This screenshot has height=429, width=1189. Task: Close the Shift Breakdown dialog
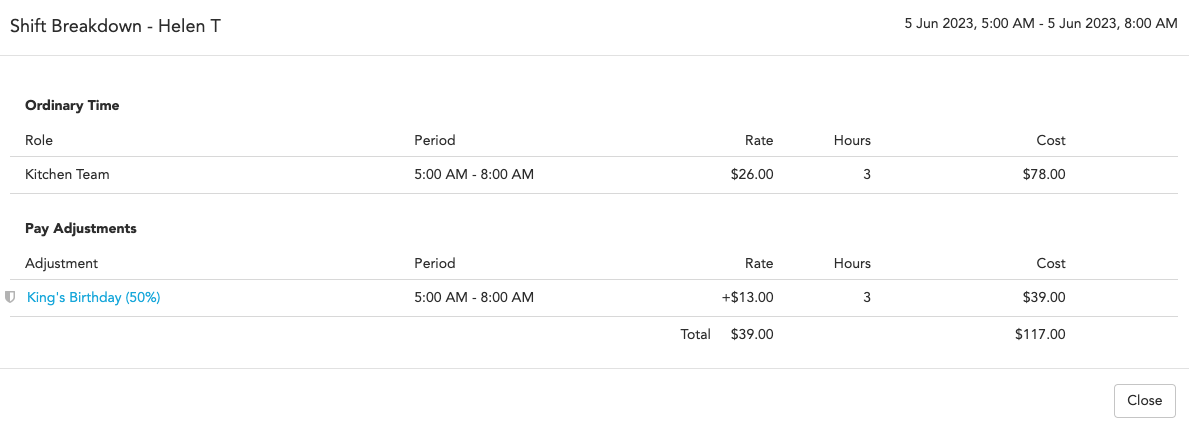[1144, 401]
